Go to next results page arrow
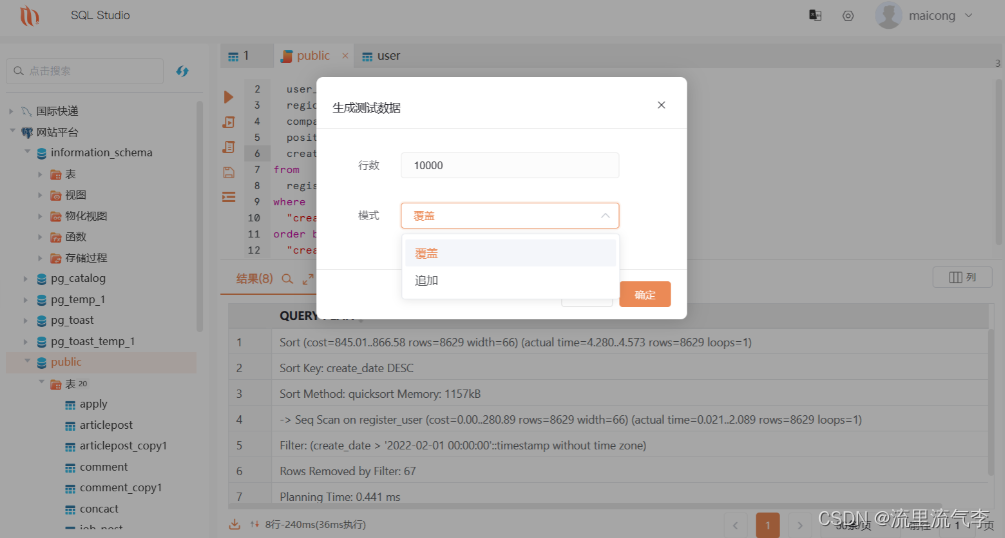 (x=799, y=525)
